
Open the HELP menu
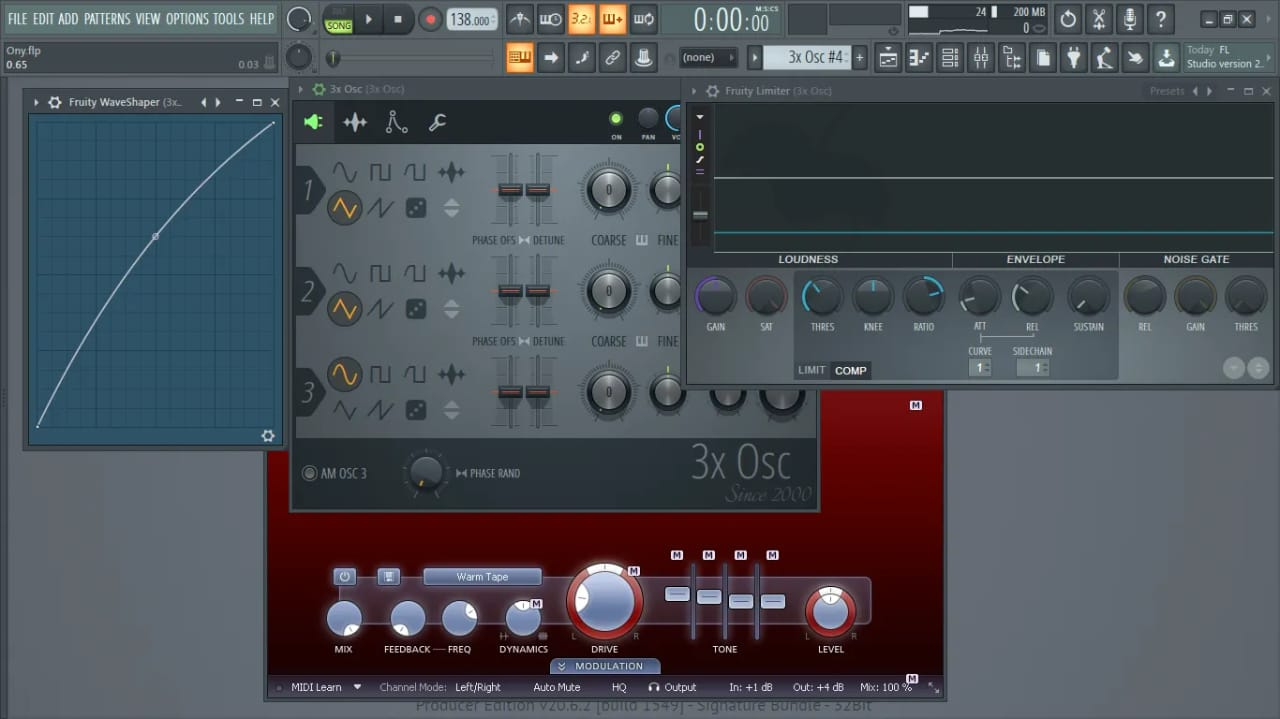pyautogui.click(x=261, y=18)
